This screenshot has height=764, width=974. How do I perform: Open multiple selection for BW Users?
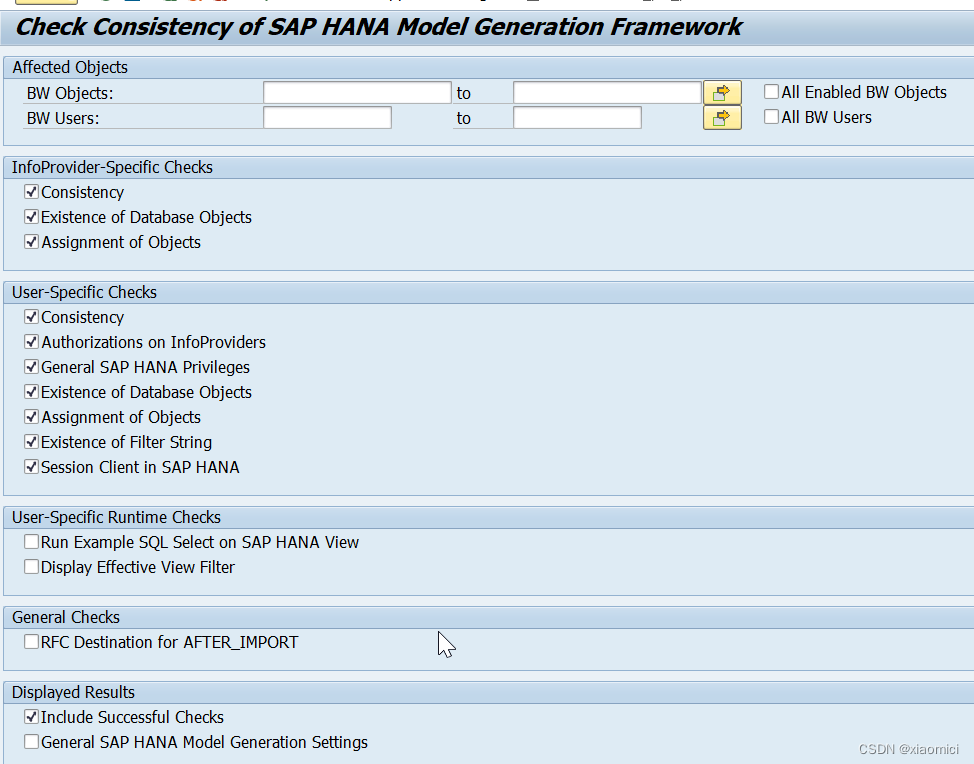click(x=722, y=117)
